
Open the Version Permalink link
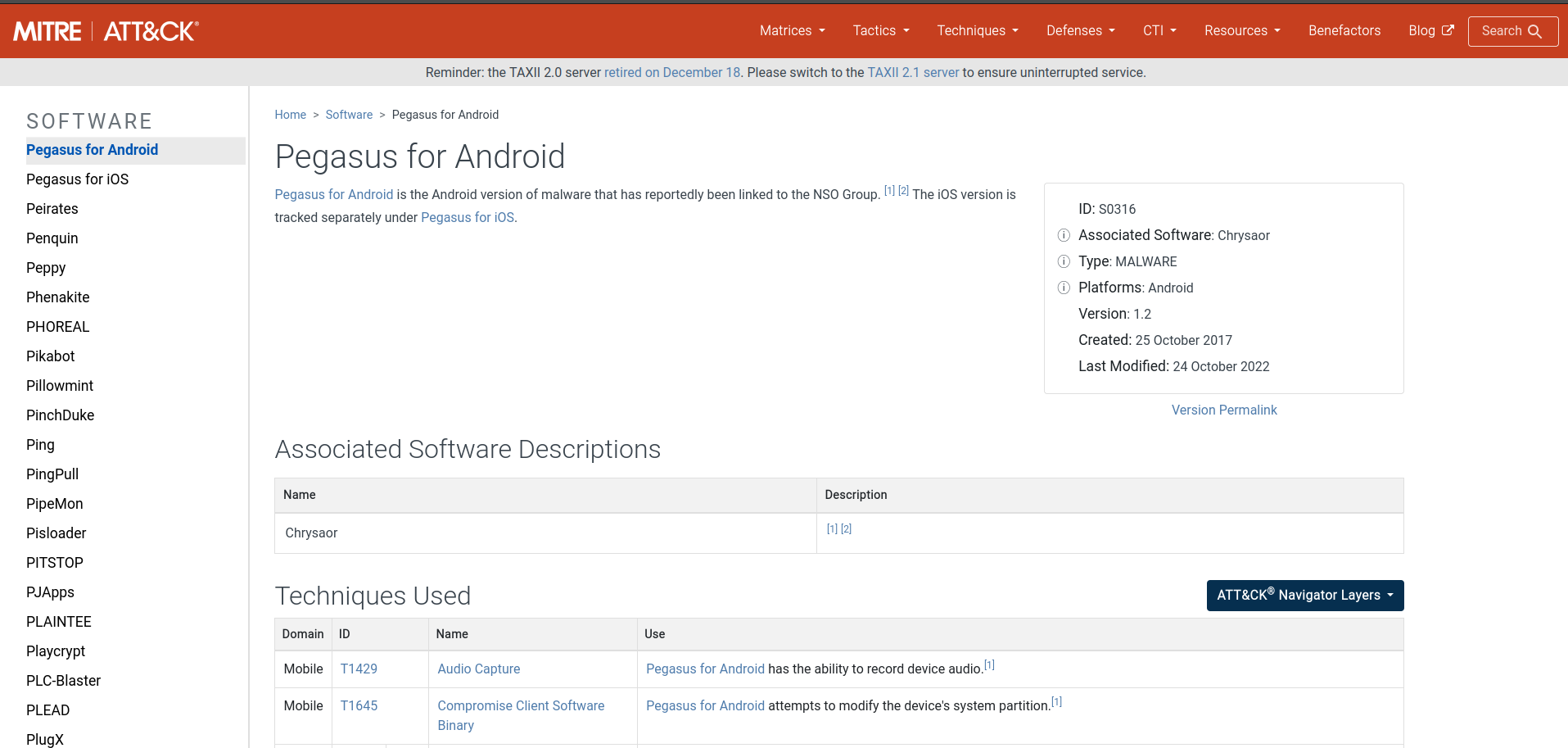[1223, 410]
